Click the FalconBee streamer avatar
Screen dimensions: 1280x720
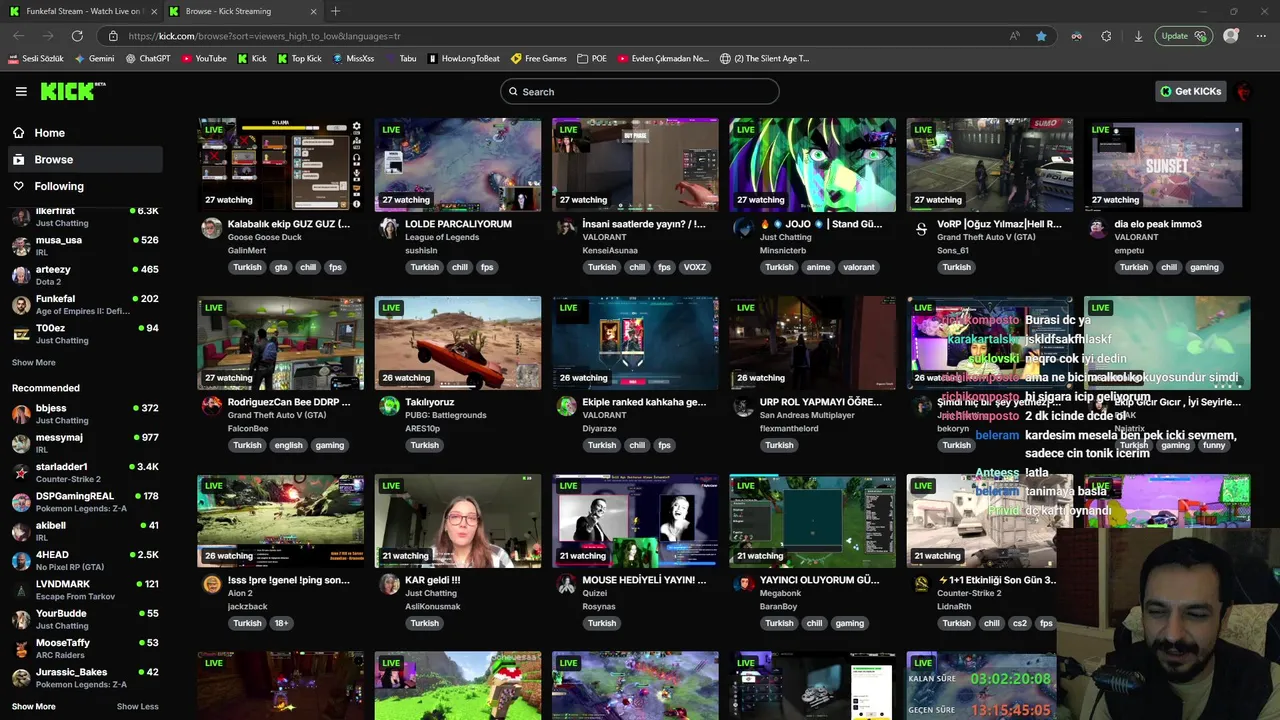(x=211, y=406)
